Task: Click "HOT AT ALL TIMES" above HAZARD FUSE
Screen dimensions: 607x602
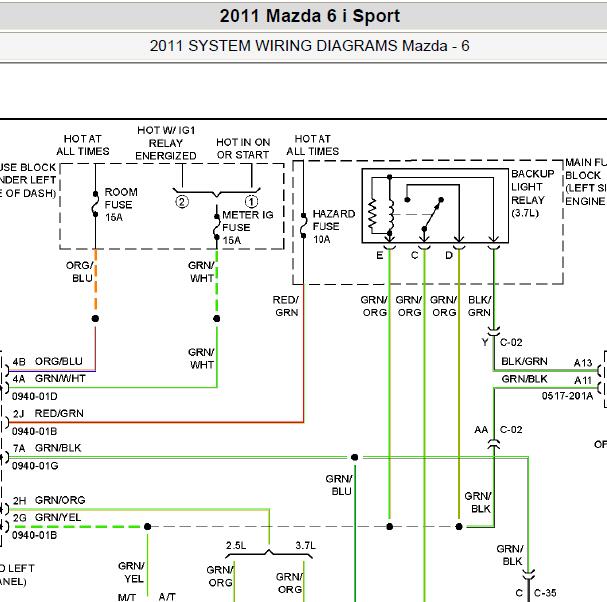Action: pos(313,145)
